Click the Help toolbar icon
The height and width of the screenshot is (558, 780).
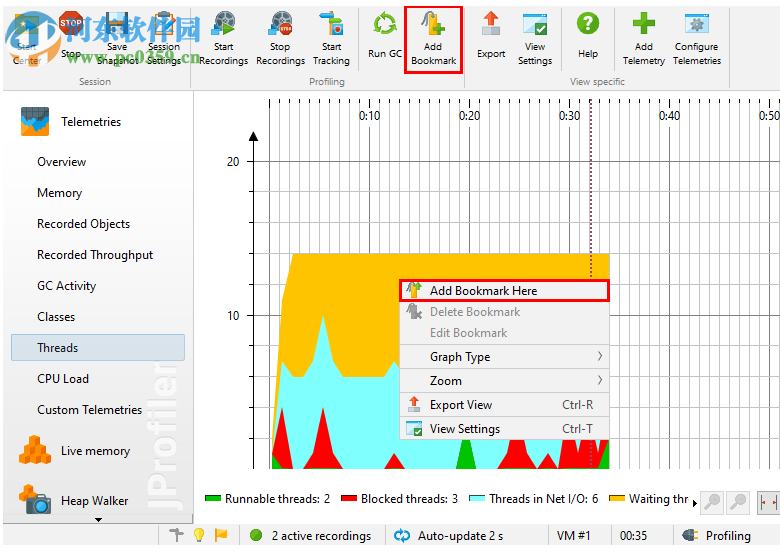coord(587,23)
